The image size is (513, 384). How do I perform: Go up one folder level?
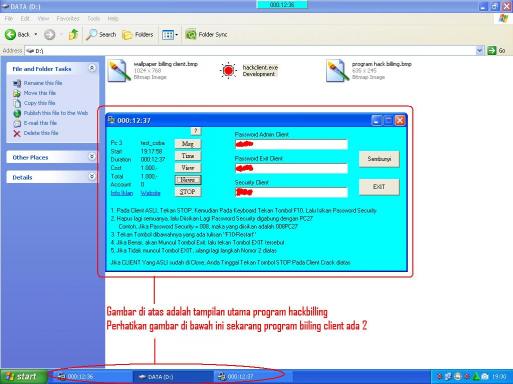coord(74,34)
